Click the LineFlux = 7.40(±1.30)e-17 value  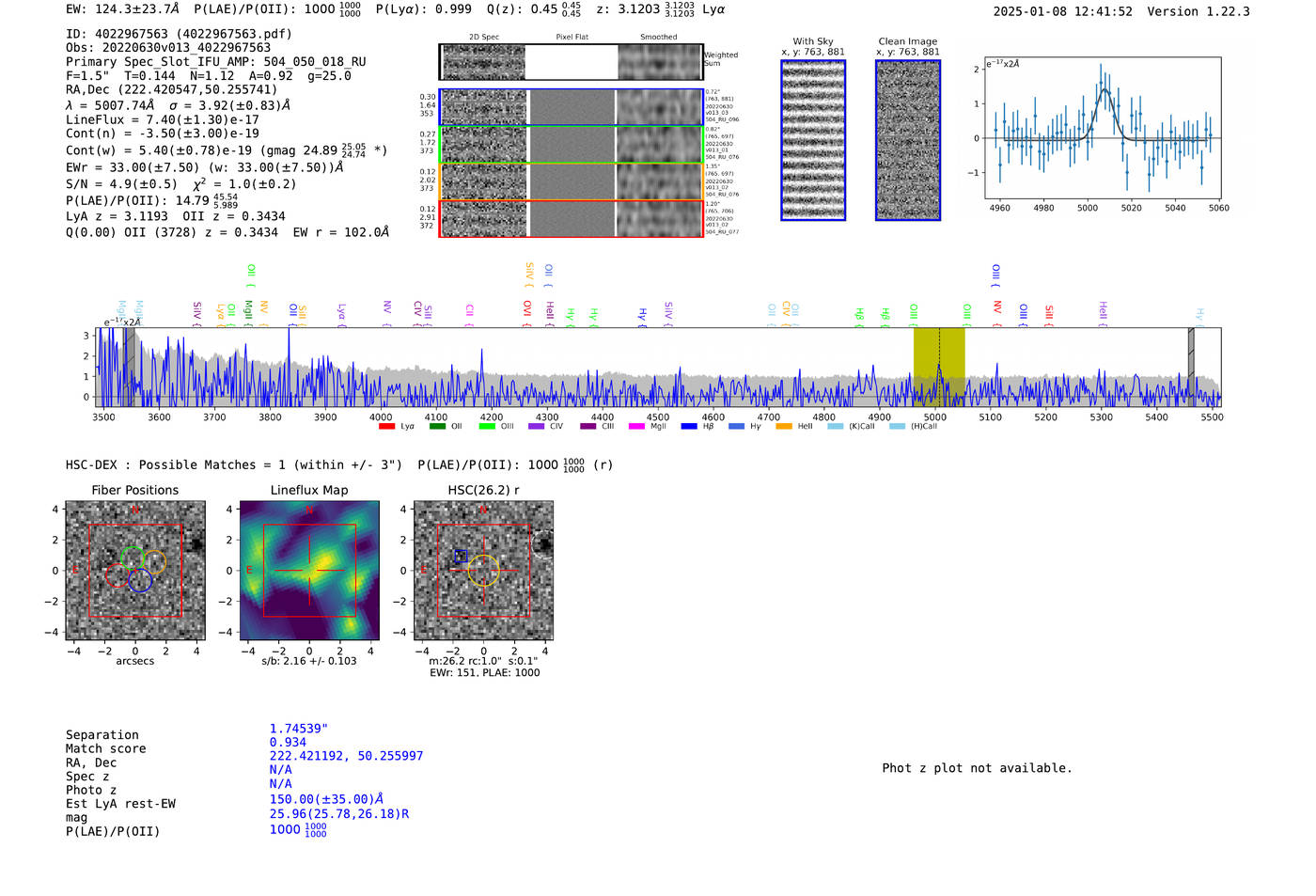click(x=163, y=120)
